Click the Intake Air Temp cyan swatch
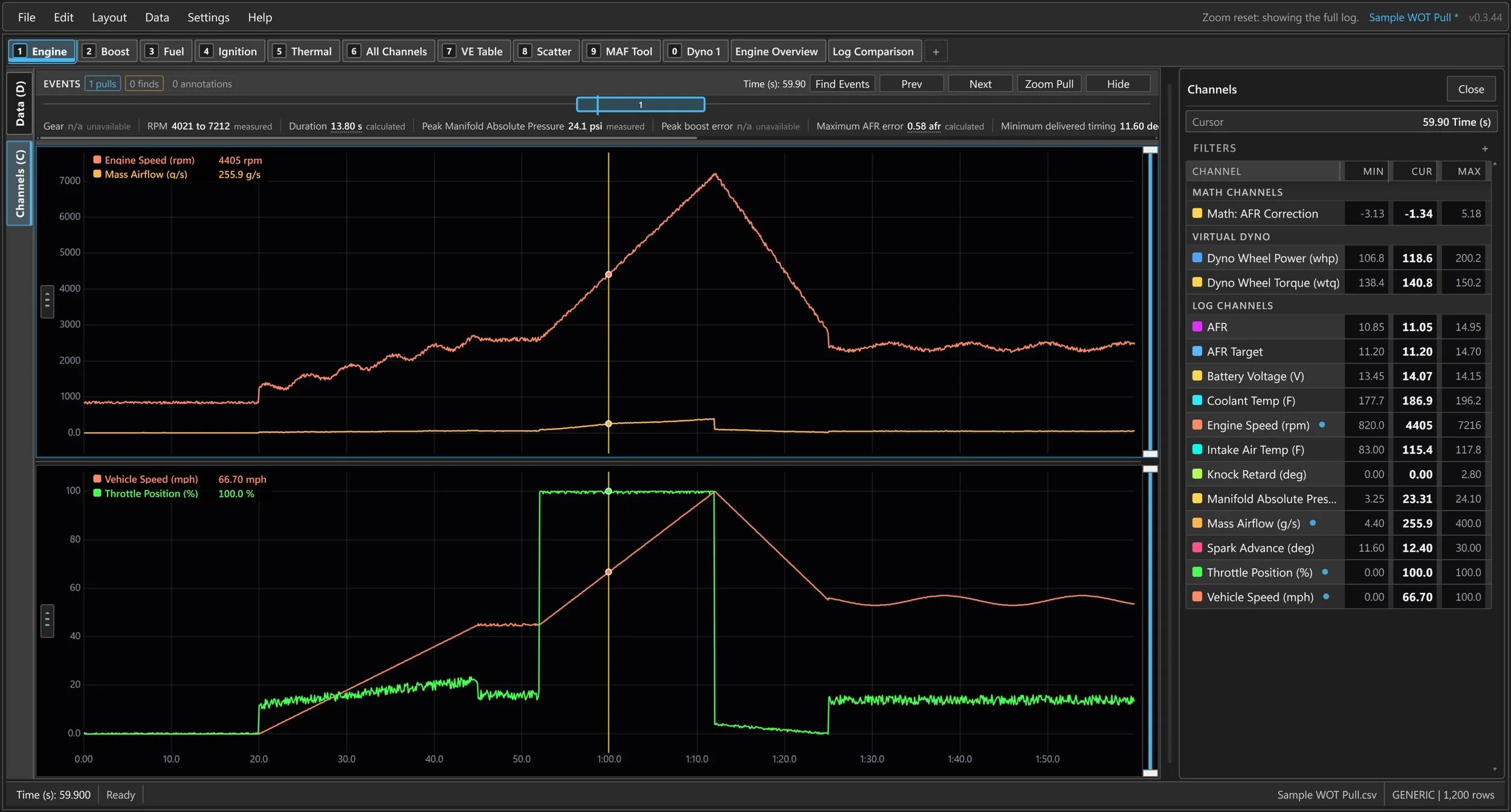This screenshot has width=1511, height=812. point(1197,449)
